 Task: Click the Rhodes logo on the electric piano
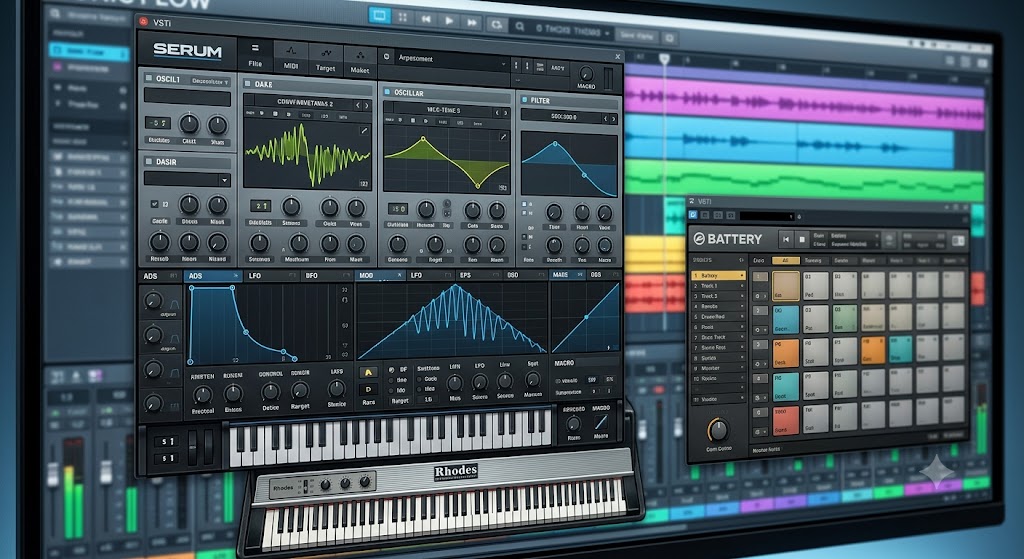pos(456,471)
